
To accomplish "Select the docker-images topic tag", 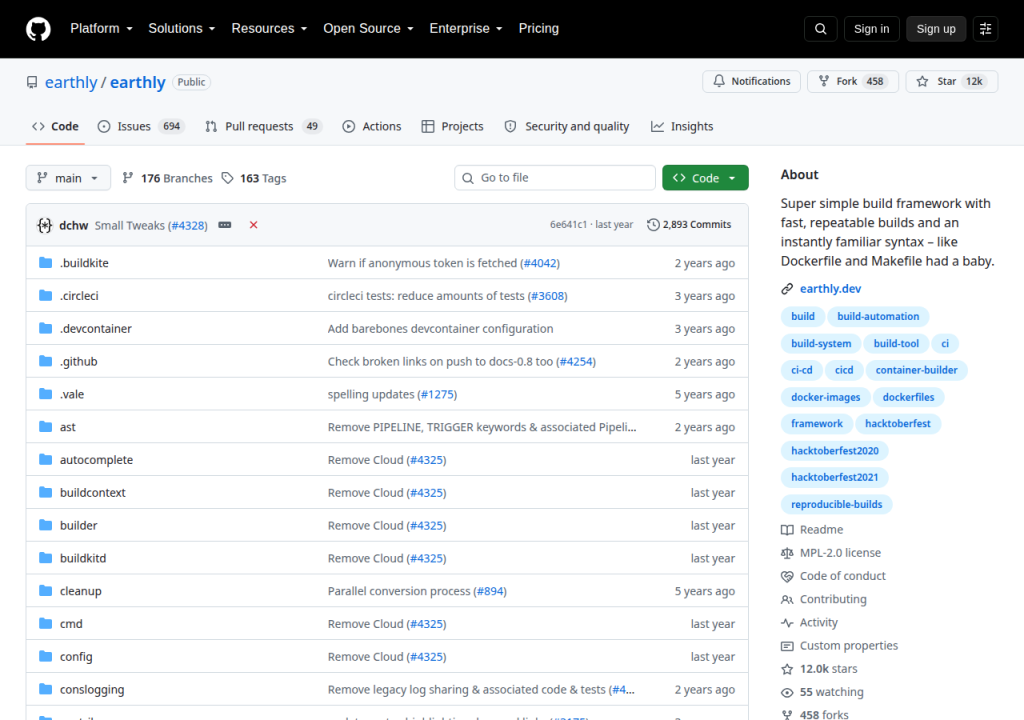I will tap(825, 397).
